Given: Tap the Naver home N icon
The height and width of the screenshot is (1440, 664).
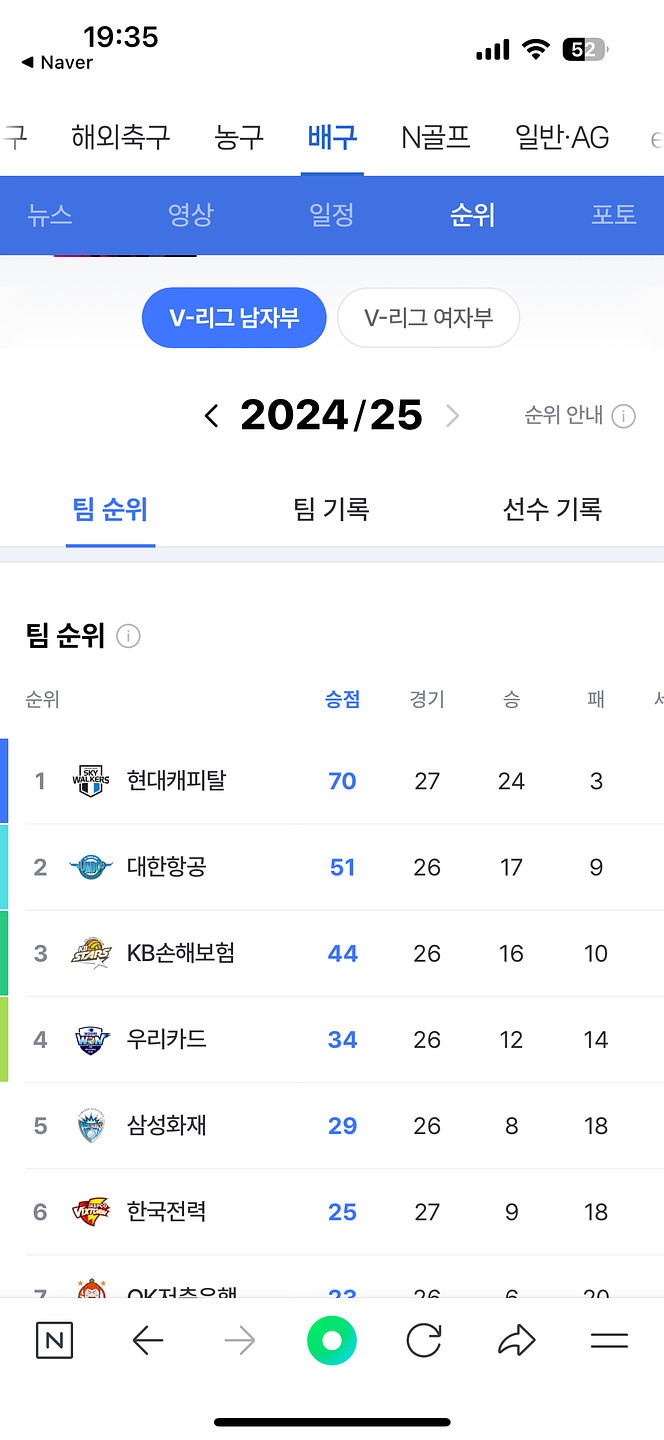Looking at the screenshot, I should 54,1340.
